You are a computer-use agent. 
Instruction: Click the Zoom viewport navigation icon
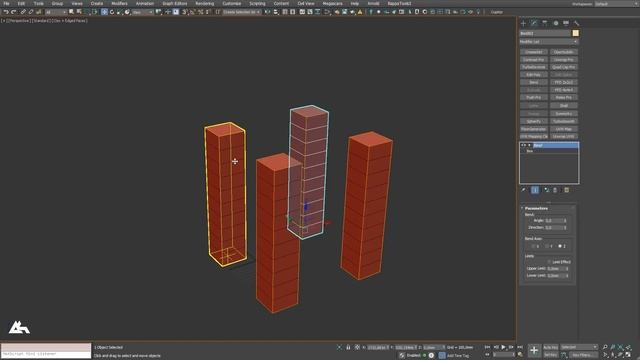(605, 347)
